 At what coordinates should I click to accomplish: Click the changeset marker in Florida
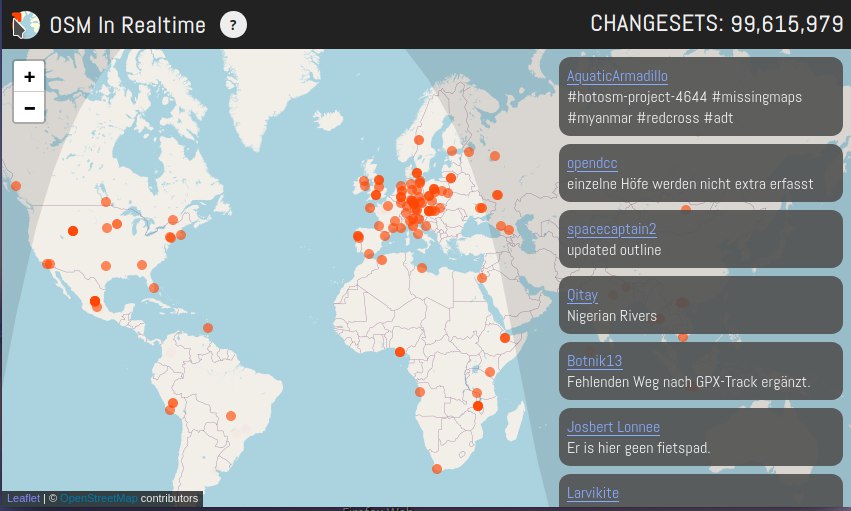[x=154, y=288]
